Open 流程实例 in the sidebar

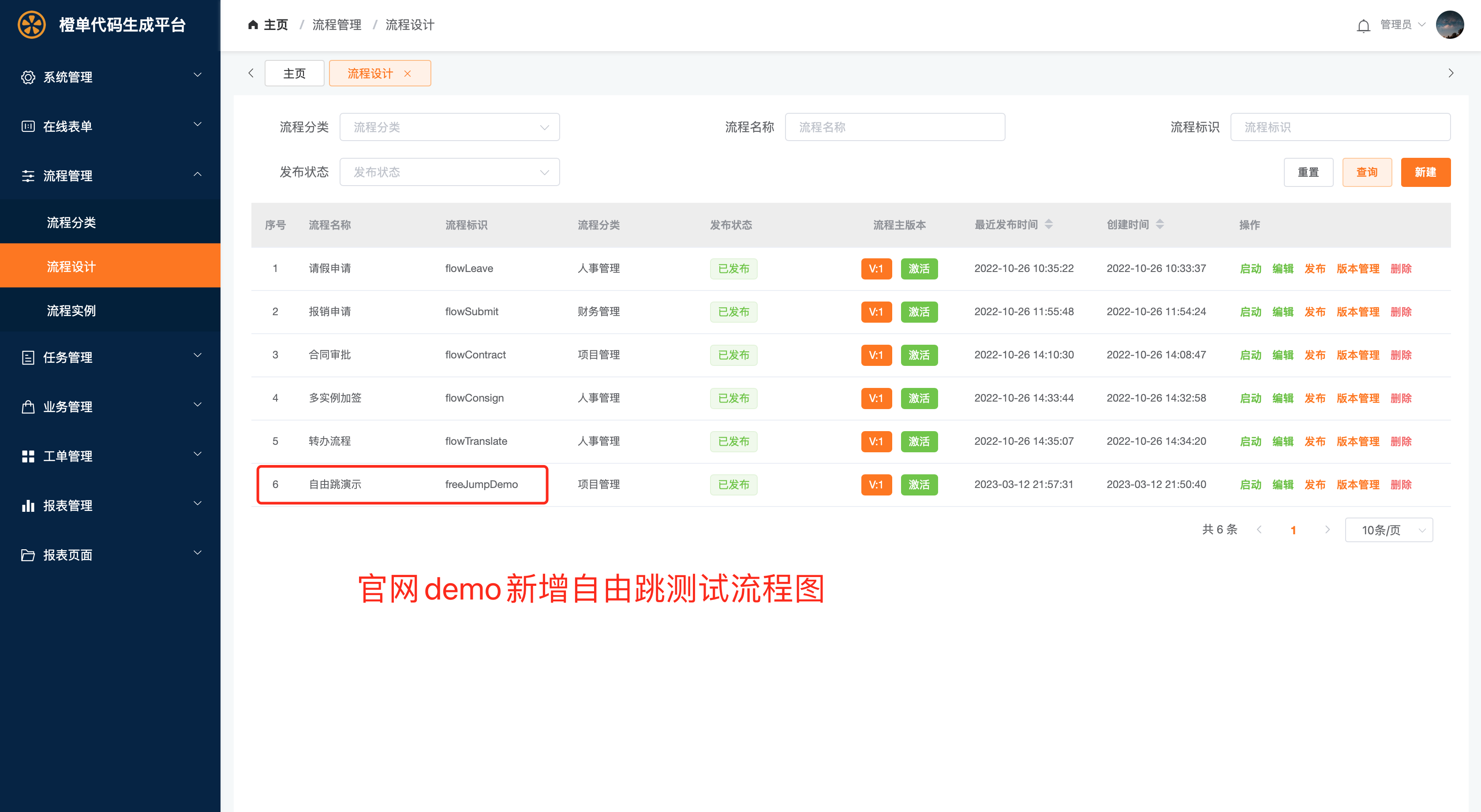coord(71,310)
